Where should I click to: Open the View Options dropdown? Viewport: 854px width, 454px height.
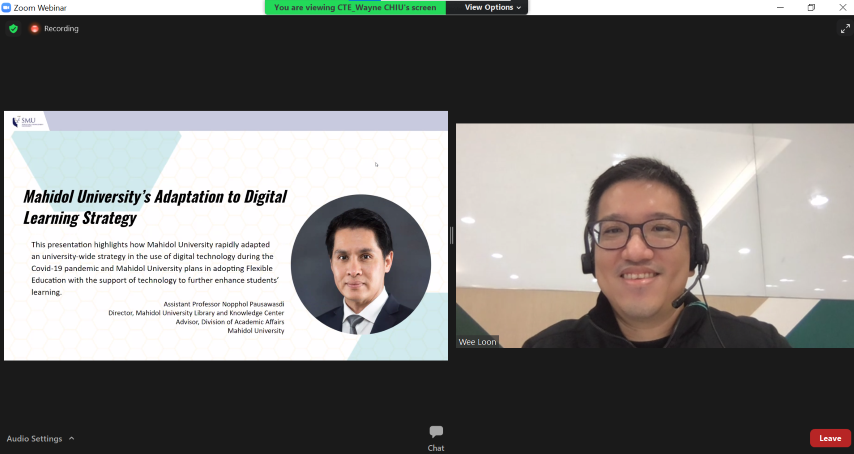(492, 7)
